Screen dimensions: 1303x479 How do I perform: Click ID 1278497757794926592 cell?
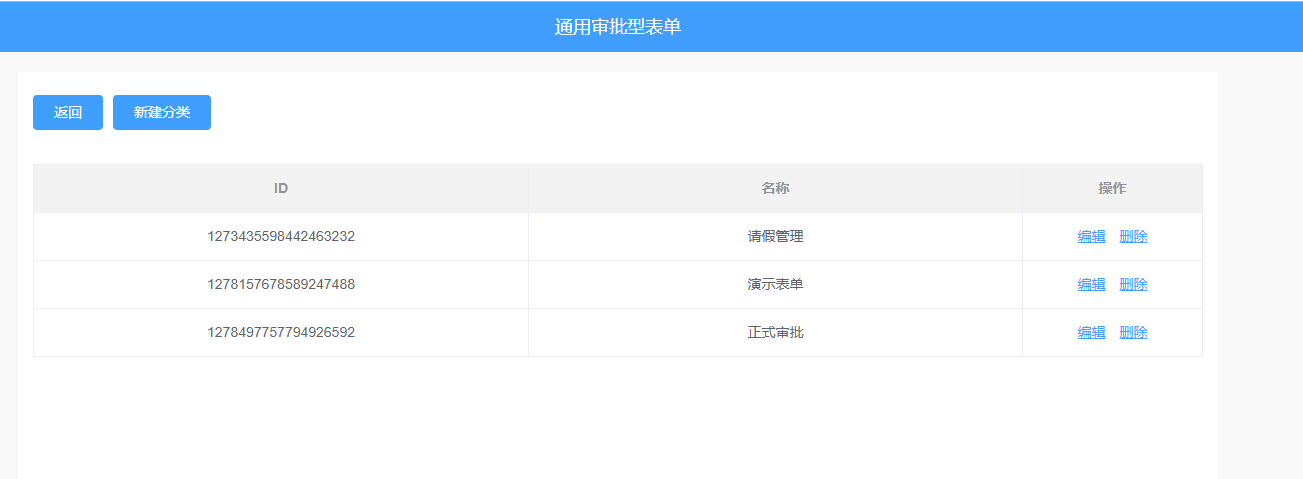pyautogui.click(x=281, y=333)
